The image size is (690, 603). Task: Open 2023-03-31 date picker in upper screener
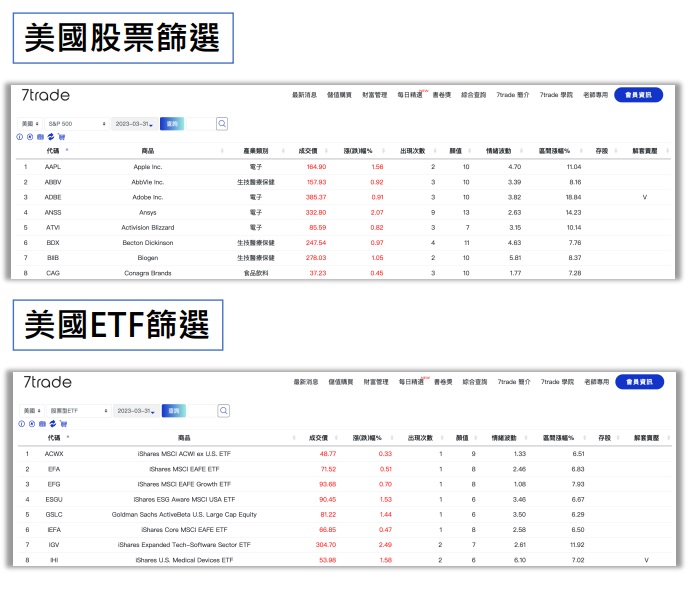[x=134, y=124]
